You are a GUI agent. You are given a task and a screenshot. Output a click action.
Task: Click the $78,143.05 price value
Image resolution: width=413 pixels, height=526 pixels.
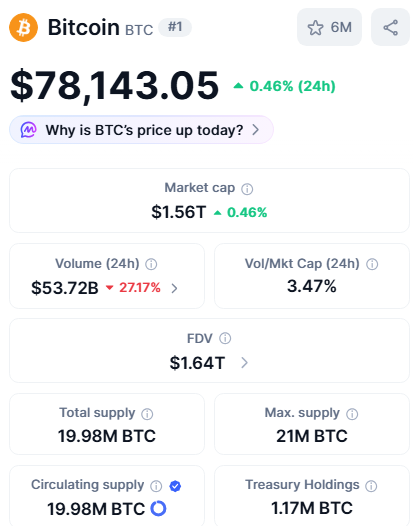click(115, 85)
